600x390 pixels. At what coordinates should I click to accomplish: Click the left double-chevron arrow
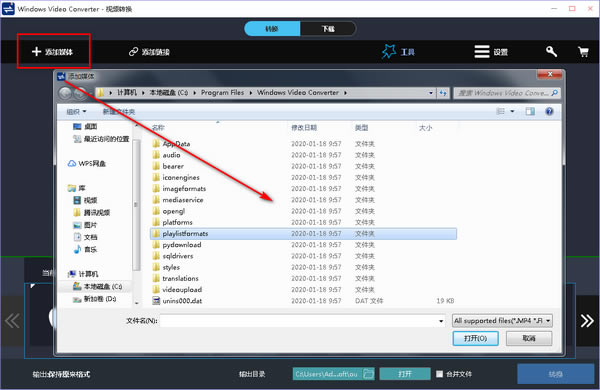coord(12,321)
